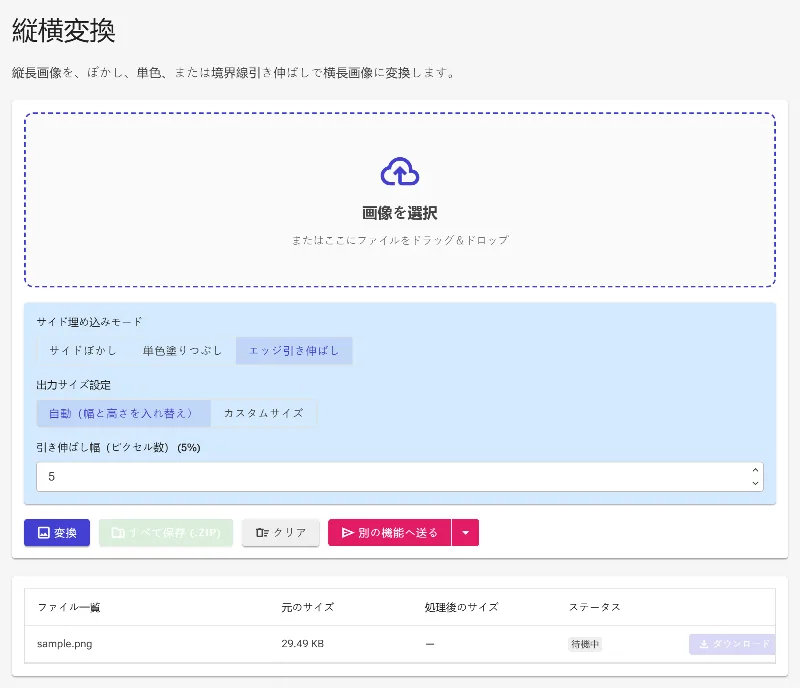Click the ステータス column header

point(594,607)
